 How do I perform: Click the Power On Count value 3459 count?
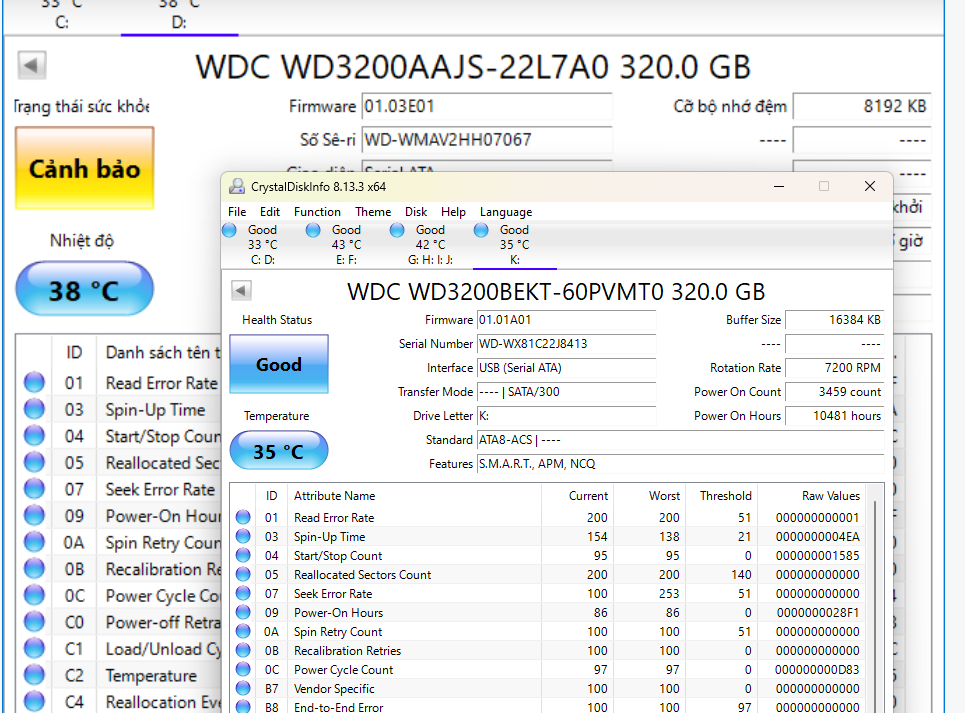pos(835,392)
